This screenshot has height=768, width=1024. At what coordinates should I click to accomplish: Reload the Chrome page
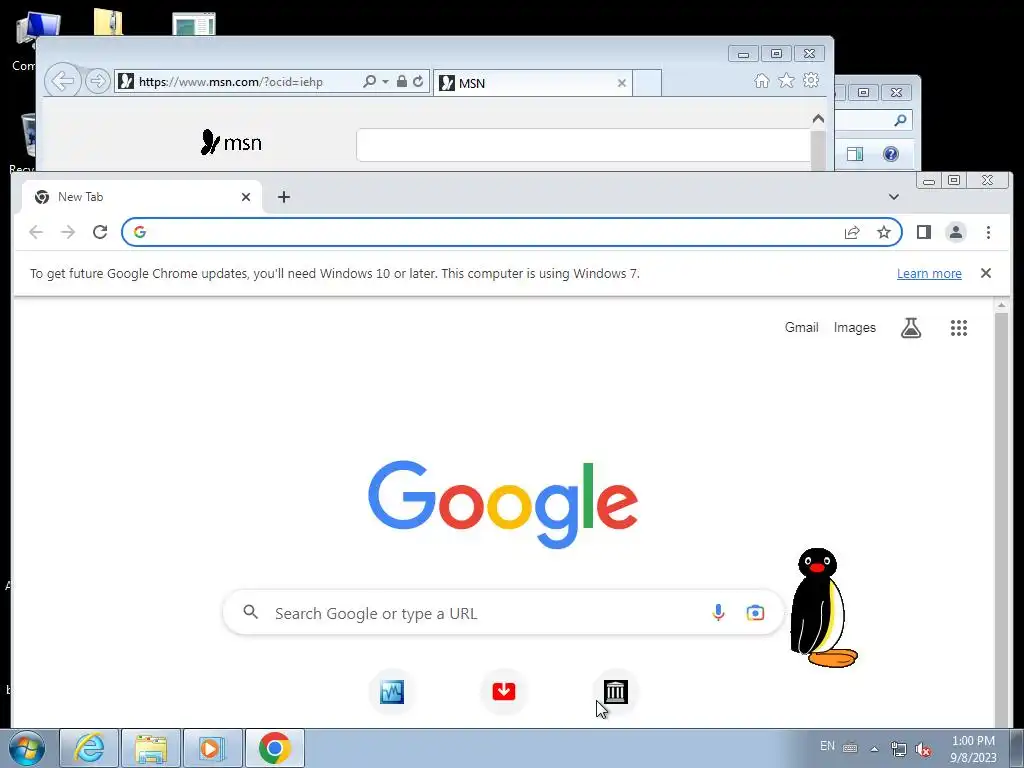100,232
